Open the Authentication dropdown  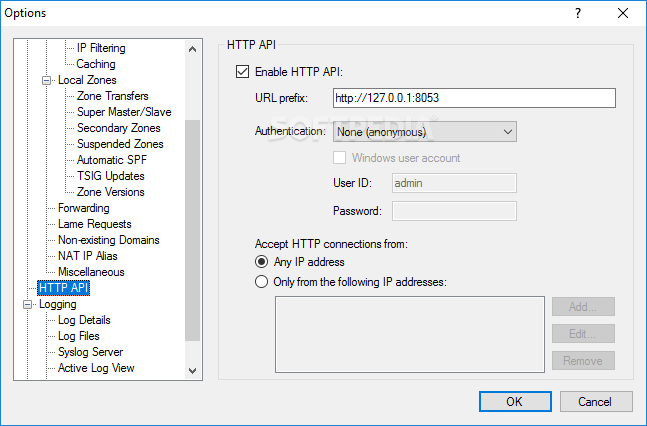coord(425,132)
